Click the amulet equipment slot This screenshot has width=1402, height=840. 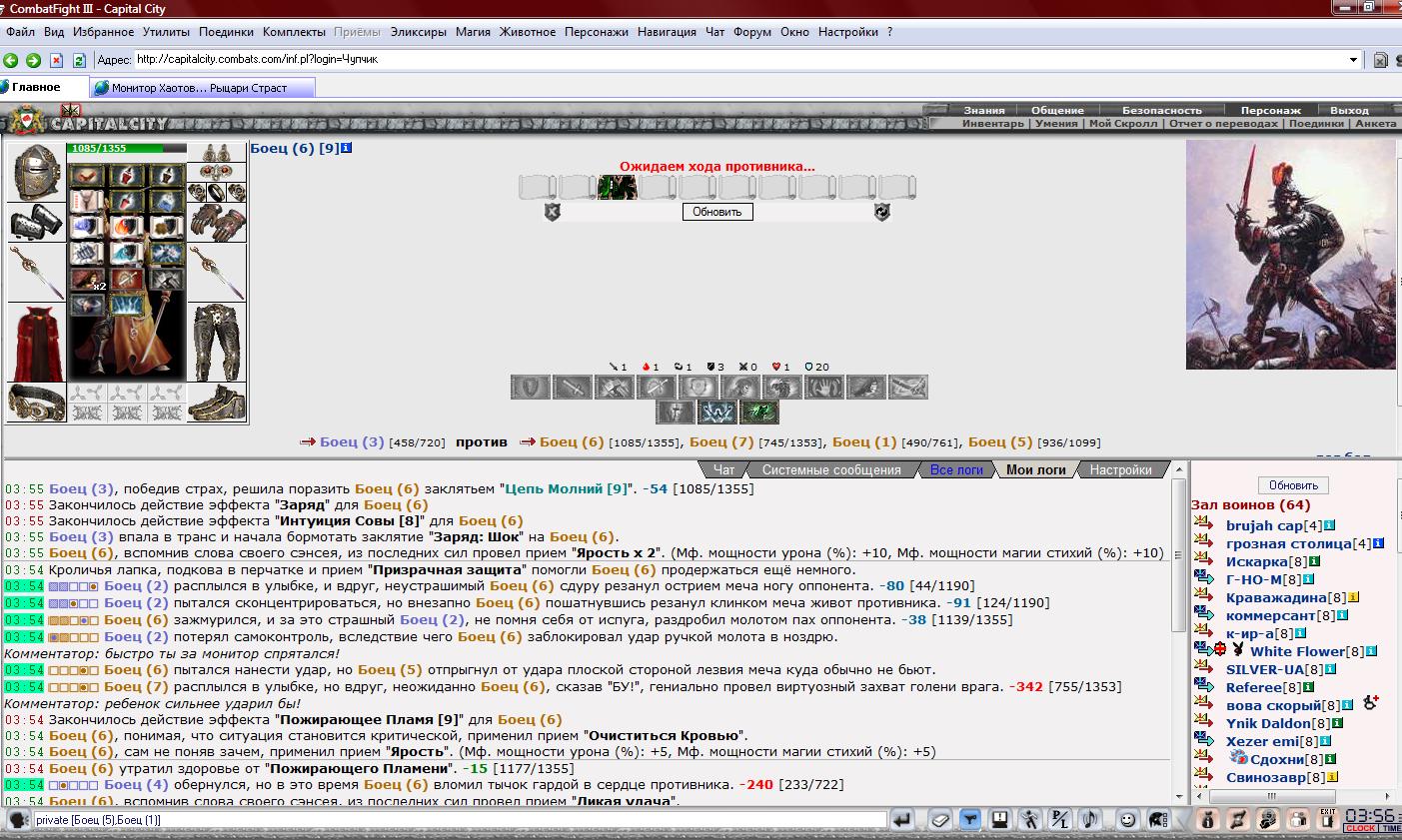tap(216, 173)
